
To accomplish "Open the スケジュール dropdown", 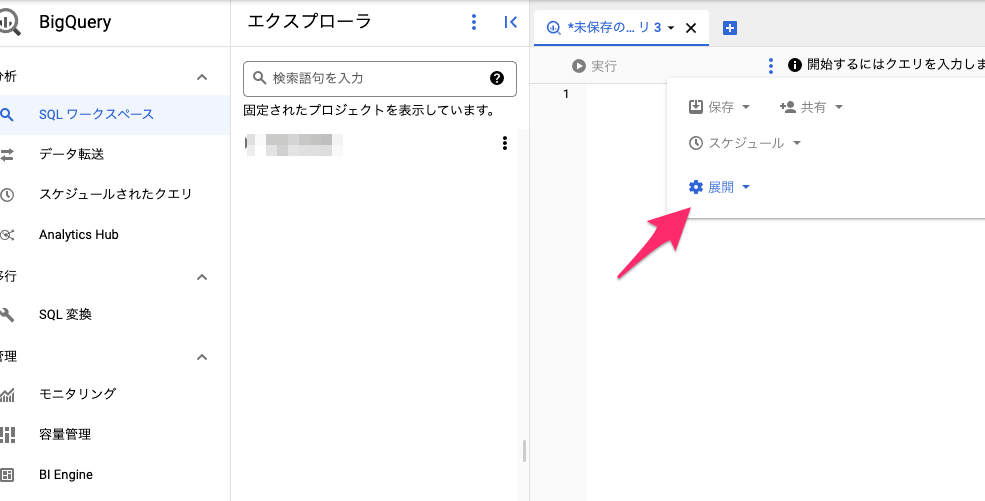I will 745,143.
